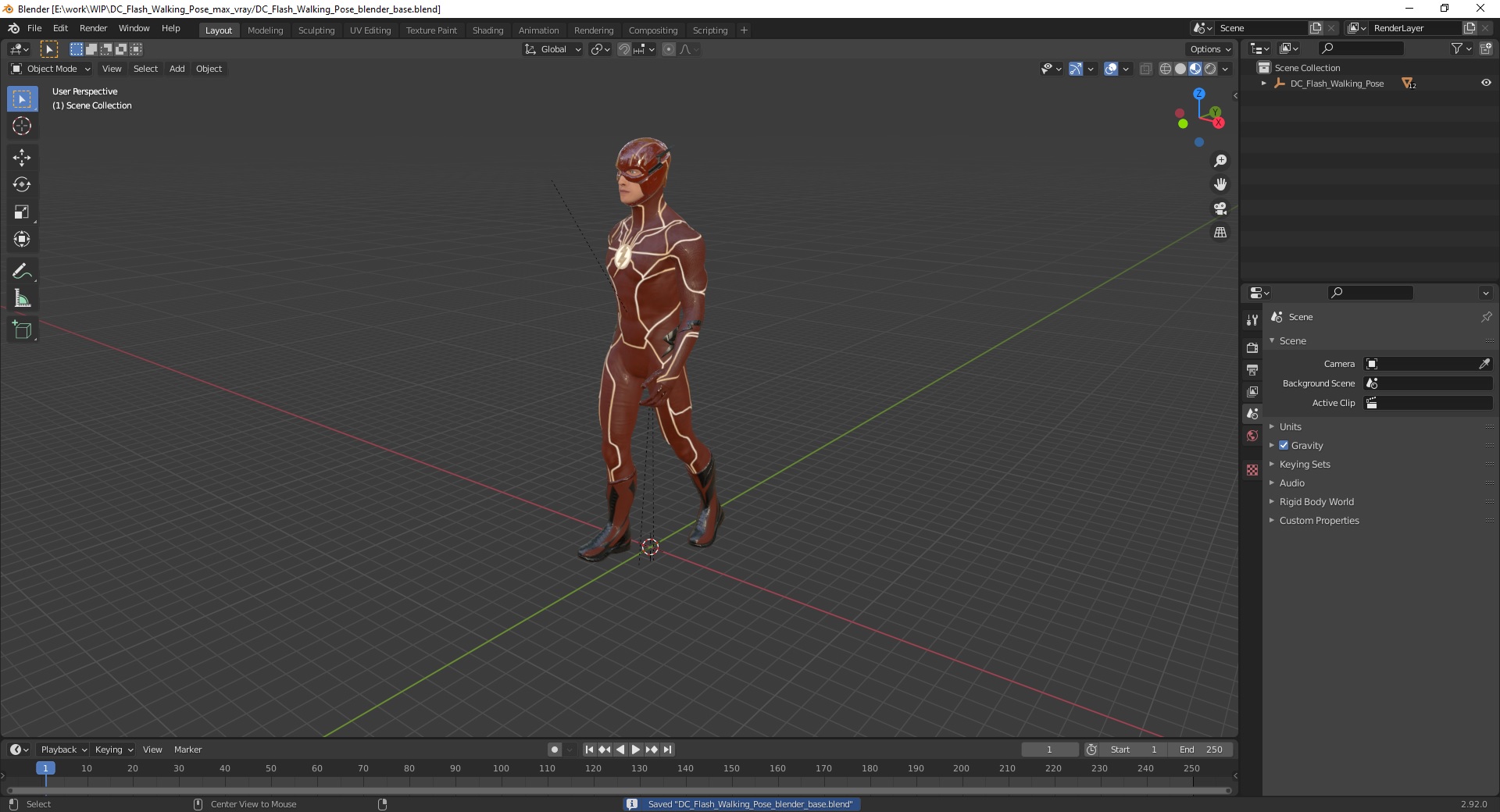This screenshot has height=812, width=1500.
Task: Expand the DC_Flash_Walking_Pose tree item
Action: pos(1263,84)
